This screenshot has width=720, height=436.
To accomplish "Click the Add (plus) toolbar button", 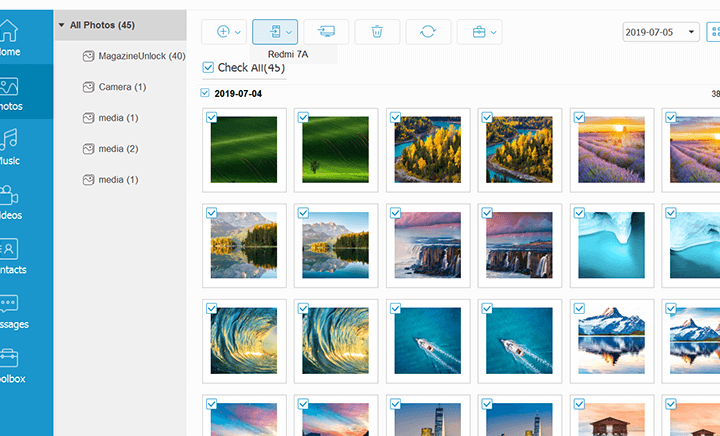I will click(223, 32).
